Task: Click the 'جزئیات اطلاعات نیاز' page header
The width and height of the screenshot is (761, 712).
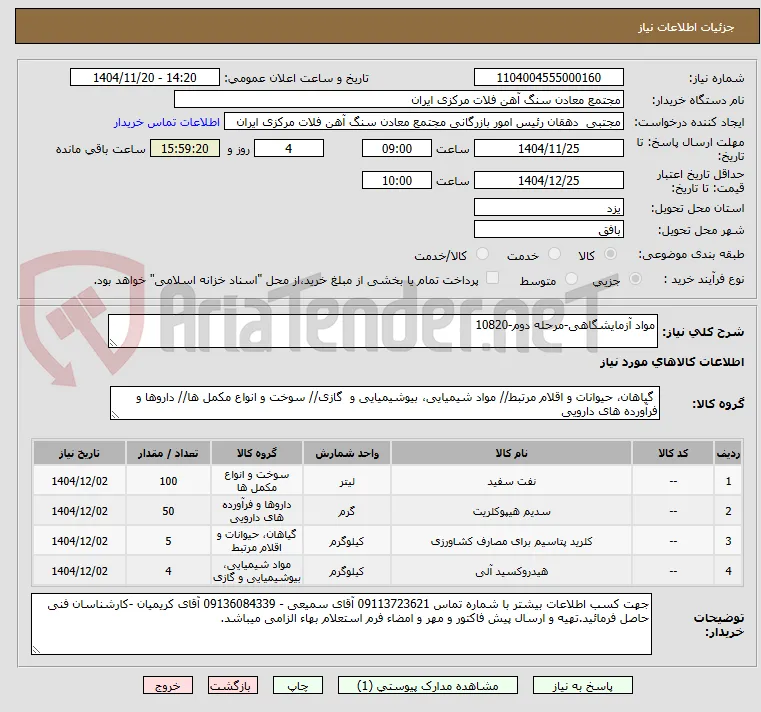Action: point(686,27)
